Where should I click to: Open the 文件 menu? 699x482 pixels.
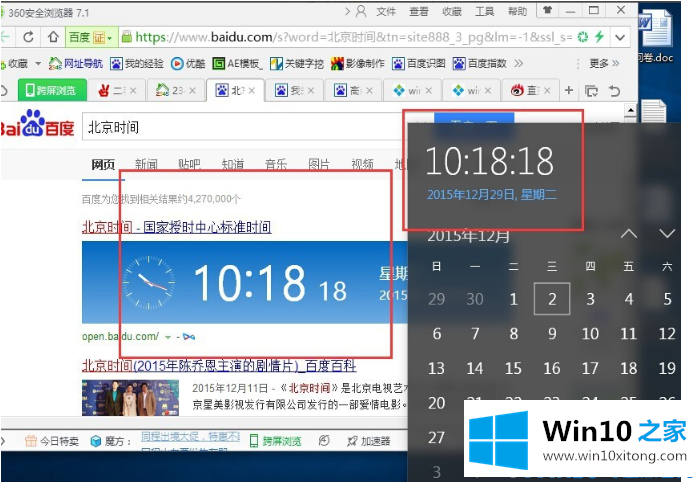[386, 11]
